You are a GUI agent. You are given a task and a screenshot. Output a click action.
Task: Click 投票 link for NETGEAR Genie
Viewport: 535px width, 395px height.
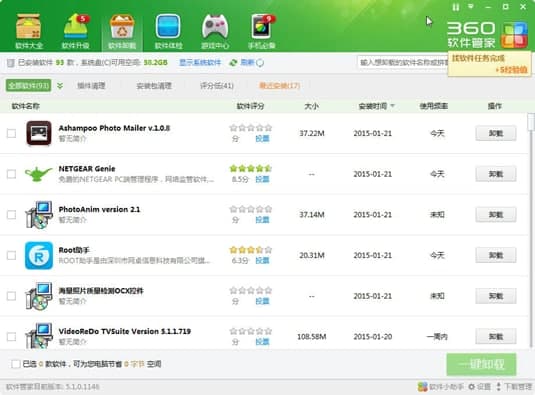(x=262, y=179)
